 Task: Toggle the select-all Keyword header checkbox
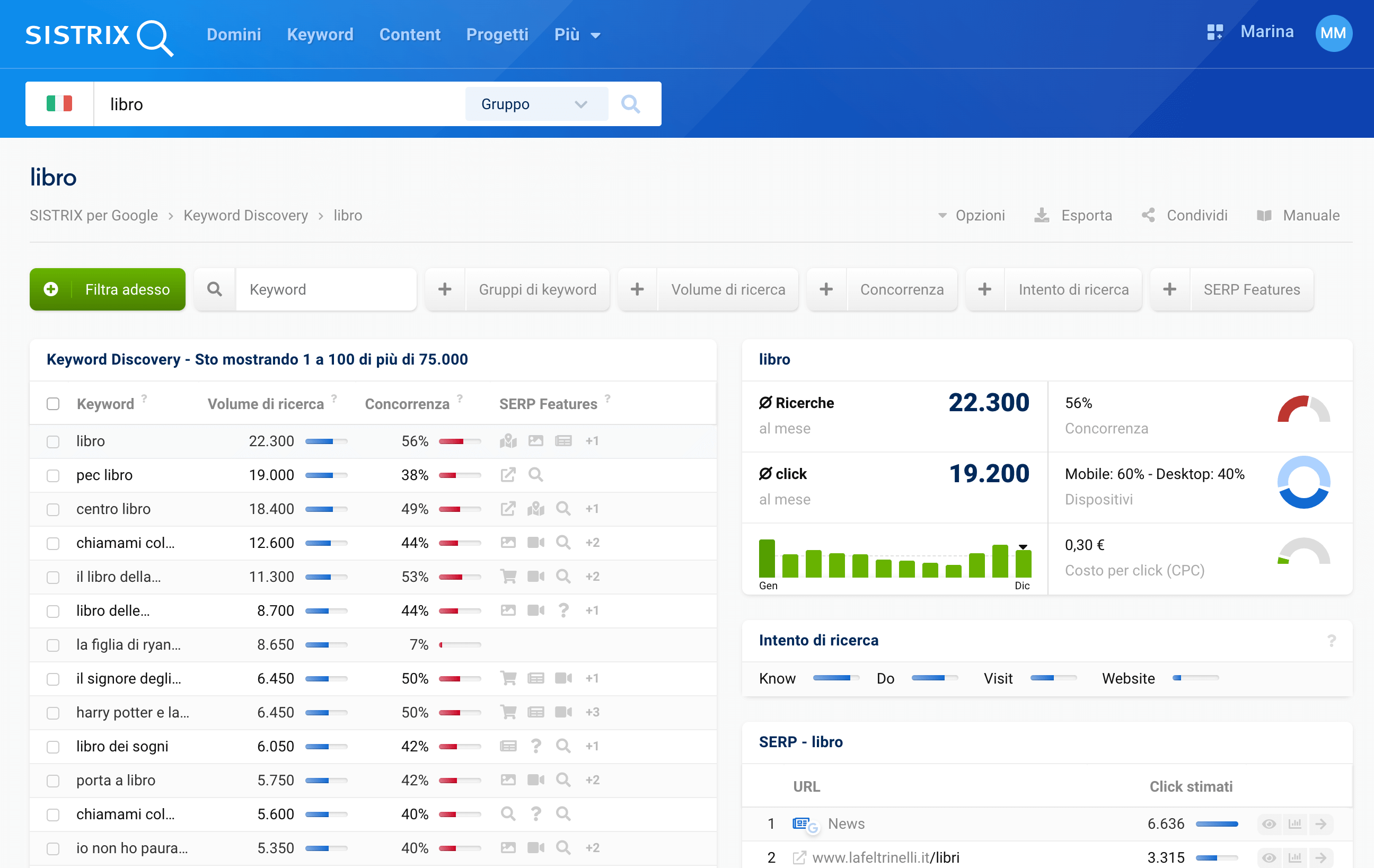[x=53, y=404]
